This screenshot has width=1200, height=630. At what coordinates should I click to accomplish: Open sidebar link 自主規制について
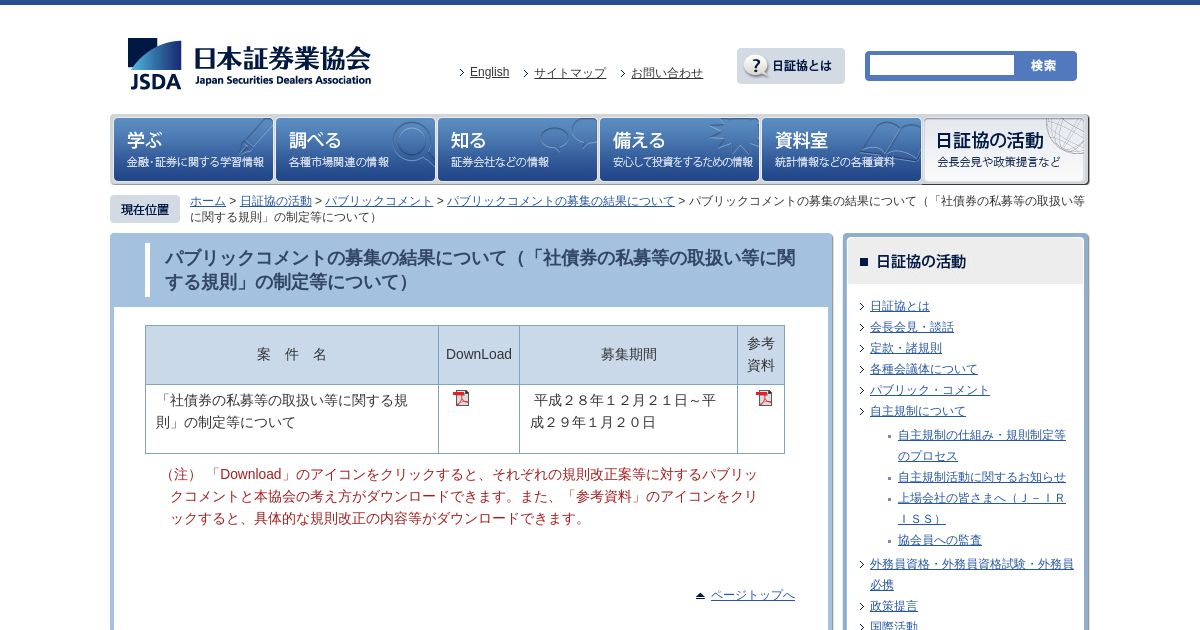[x=918, y=411]
